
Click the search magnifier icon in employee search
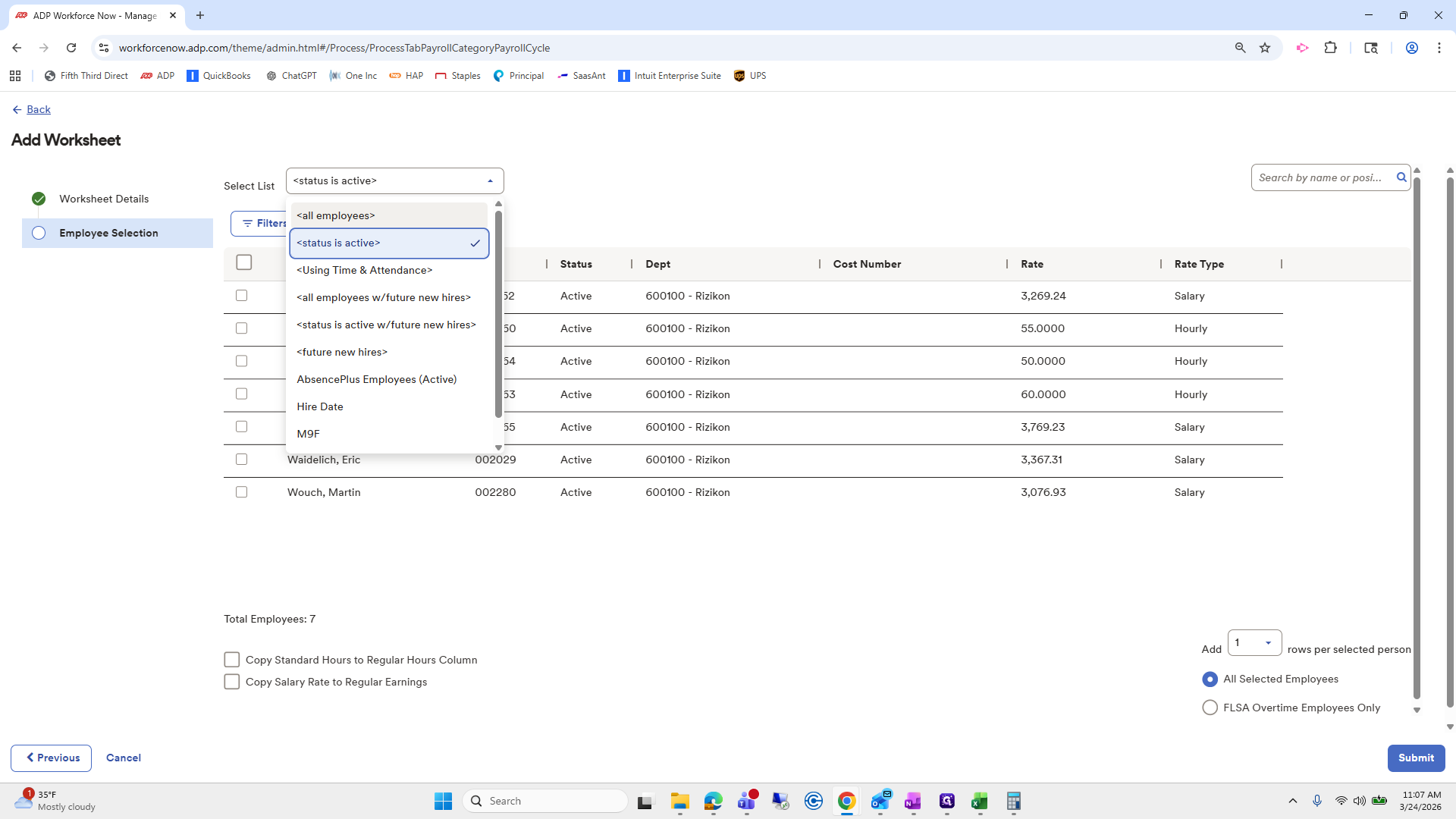pyautogui.click(x=1401, y=177)
